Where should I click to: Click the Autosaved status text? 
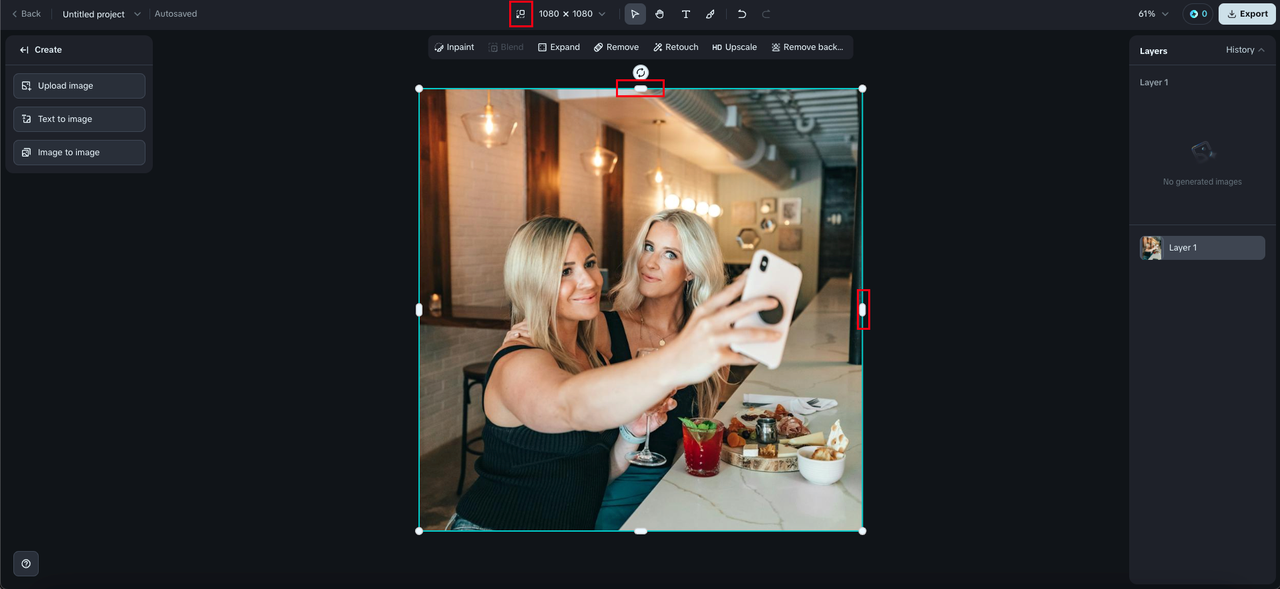coord(176,14)
